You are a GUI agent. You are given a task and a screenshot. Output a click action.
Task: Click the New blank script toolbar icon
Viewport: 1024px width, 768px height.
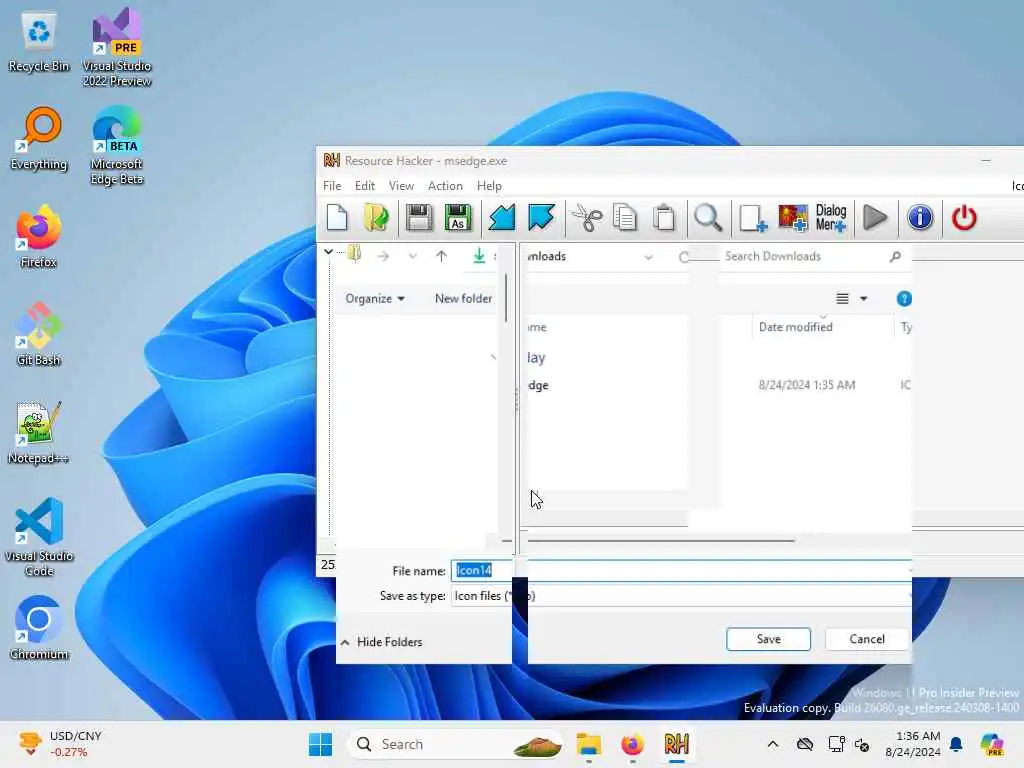337,217
